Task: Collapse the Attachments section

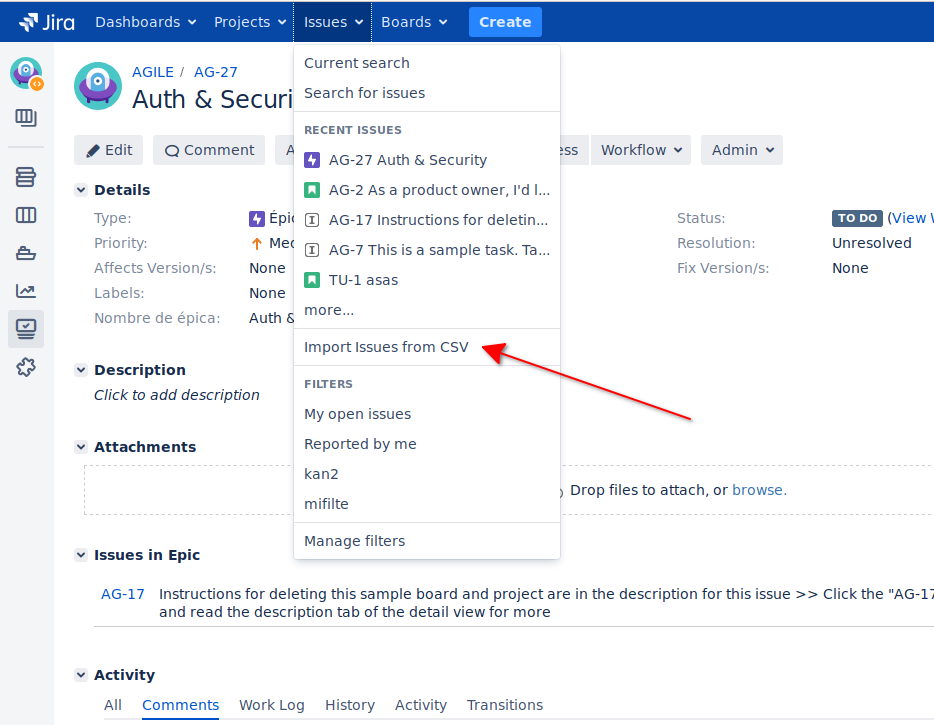Action: click(81, 447)
